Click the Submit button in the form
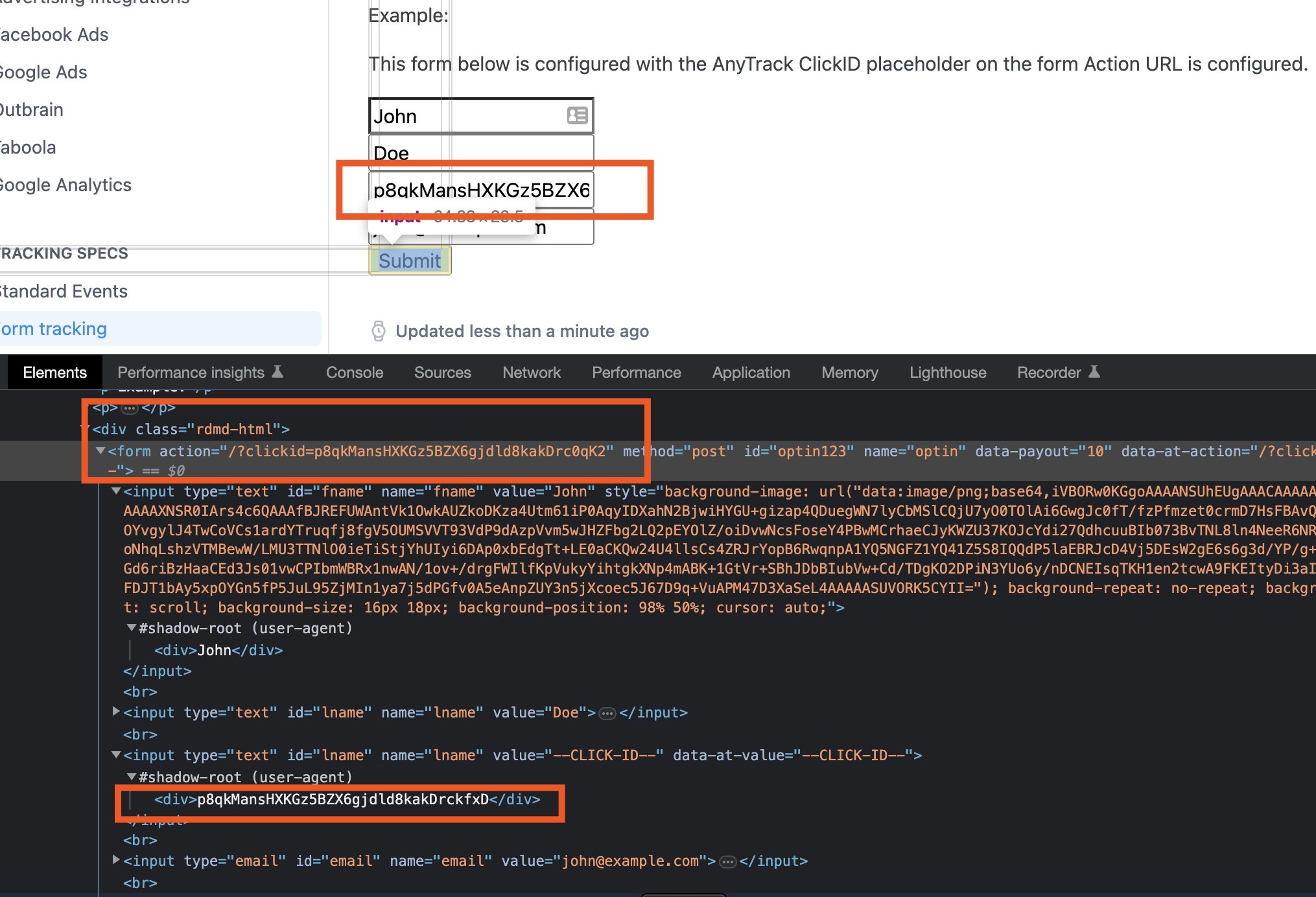This screenshot has height=897, width=1316. [x=410, y=261]
